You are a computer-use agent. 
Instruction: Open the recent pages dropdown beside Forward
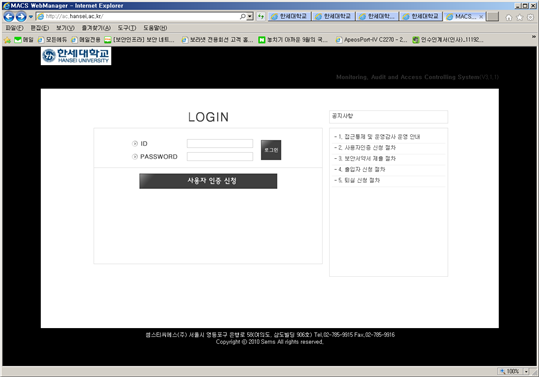click(x=31, y=17)
